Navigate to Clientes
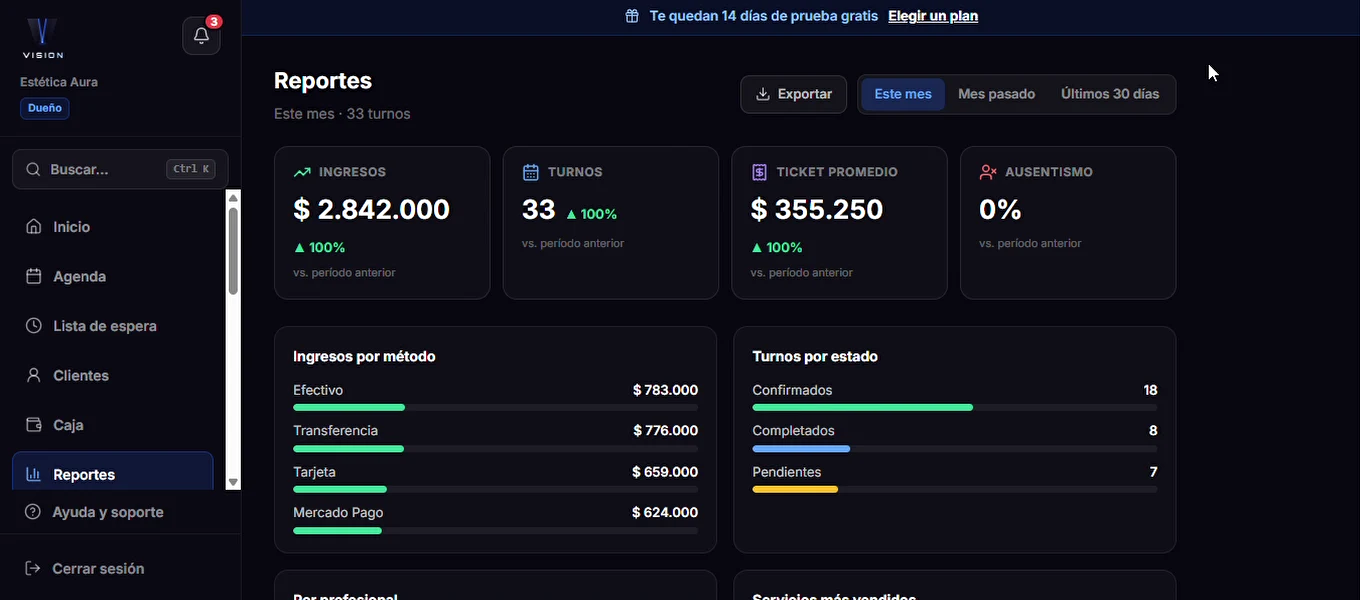This screenshot has height=600, width=1360. click(113, 375)
